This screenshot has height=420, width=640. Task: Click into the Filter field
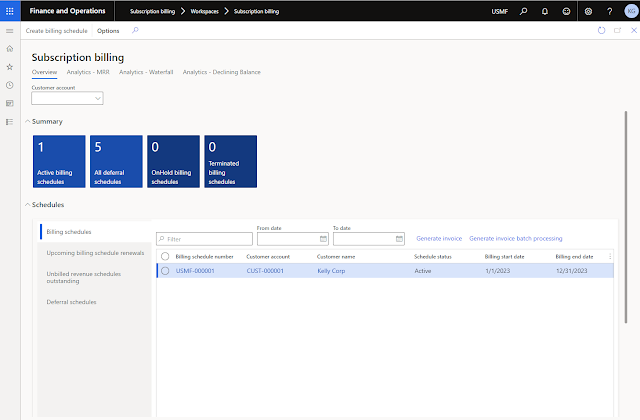tap(204, 239)
